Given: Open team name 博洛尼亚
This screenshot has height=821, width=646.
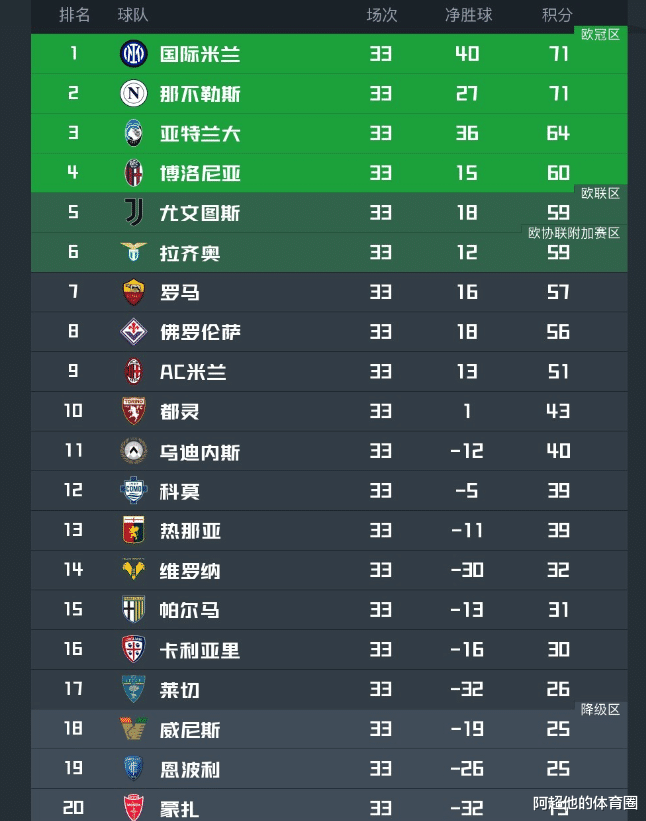Looking at the screenshot, I should coord(200,173).
